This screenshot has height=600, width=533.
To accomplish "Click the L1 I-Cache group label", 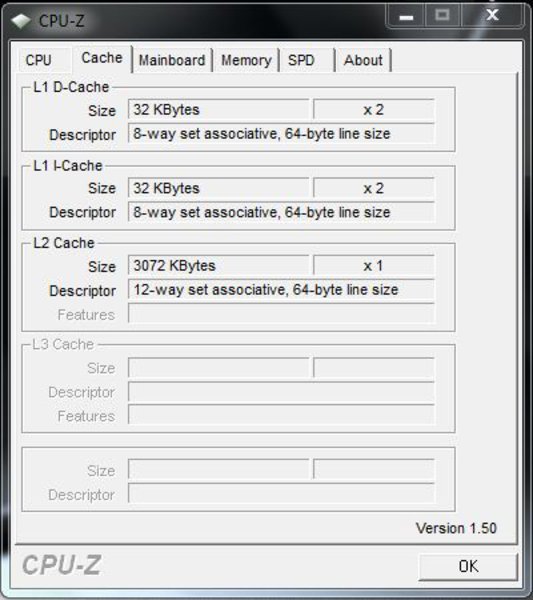I will pos(68,166).
